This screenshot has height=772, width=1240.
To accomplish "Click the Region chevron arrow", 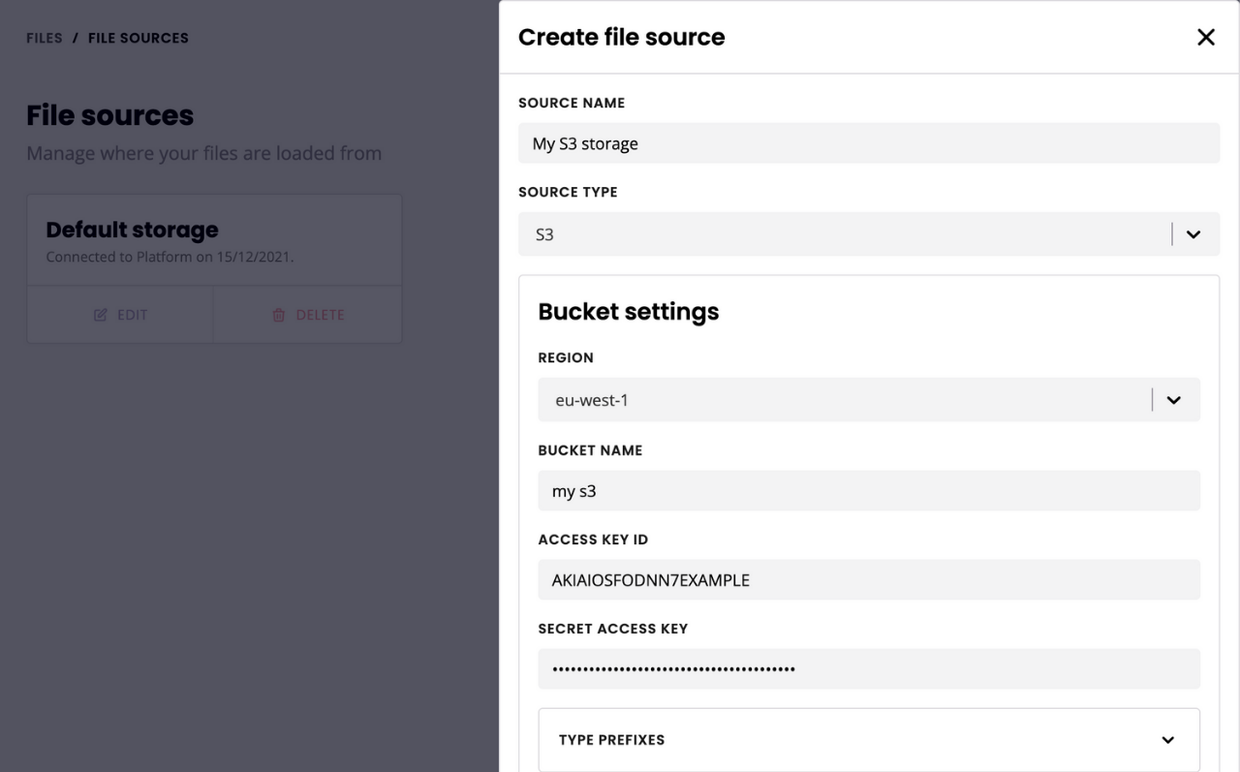I will click(1174, 400).
